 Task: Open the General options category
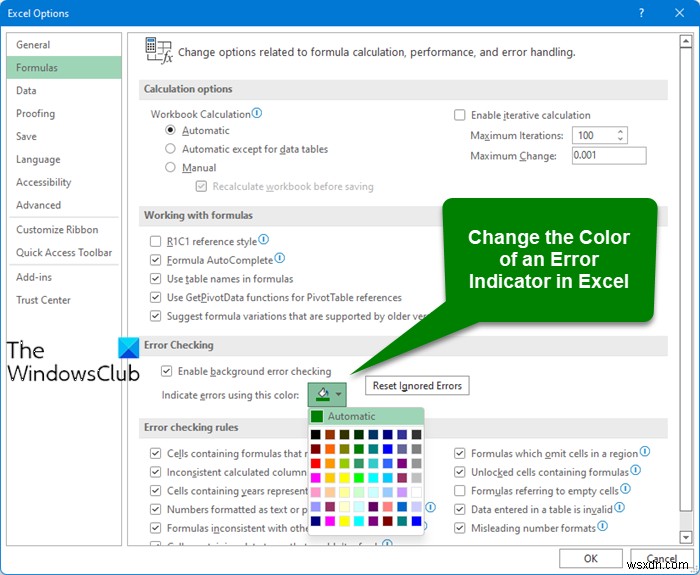point(64,45)
